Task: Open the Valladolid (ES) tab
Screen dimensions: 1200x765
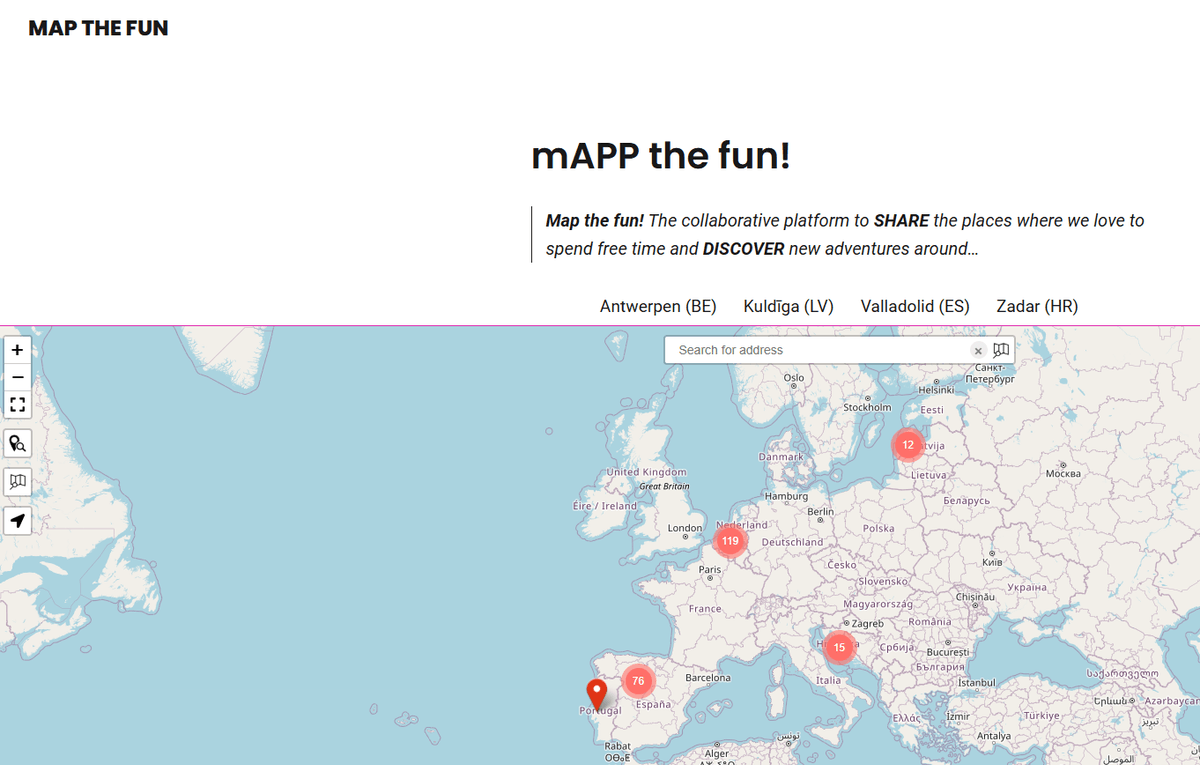Action: pyautogui.click(x=915, y=306)
